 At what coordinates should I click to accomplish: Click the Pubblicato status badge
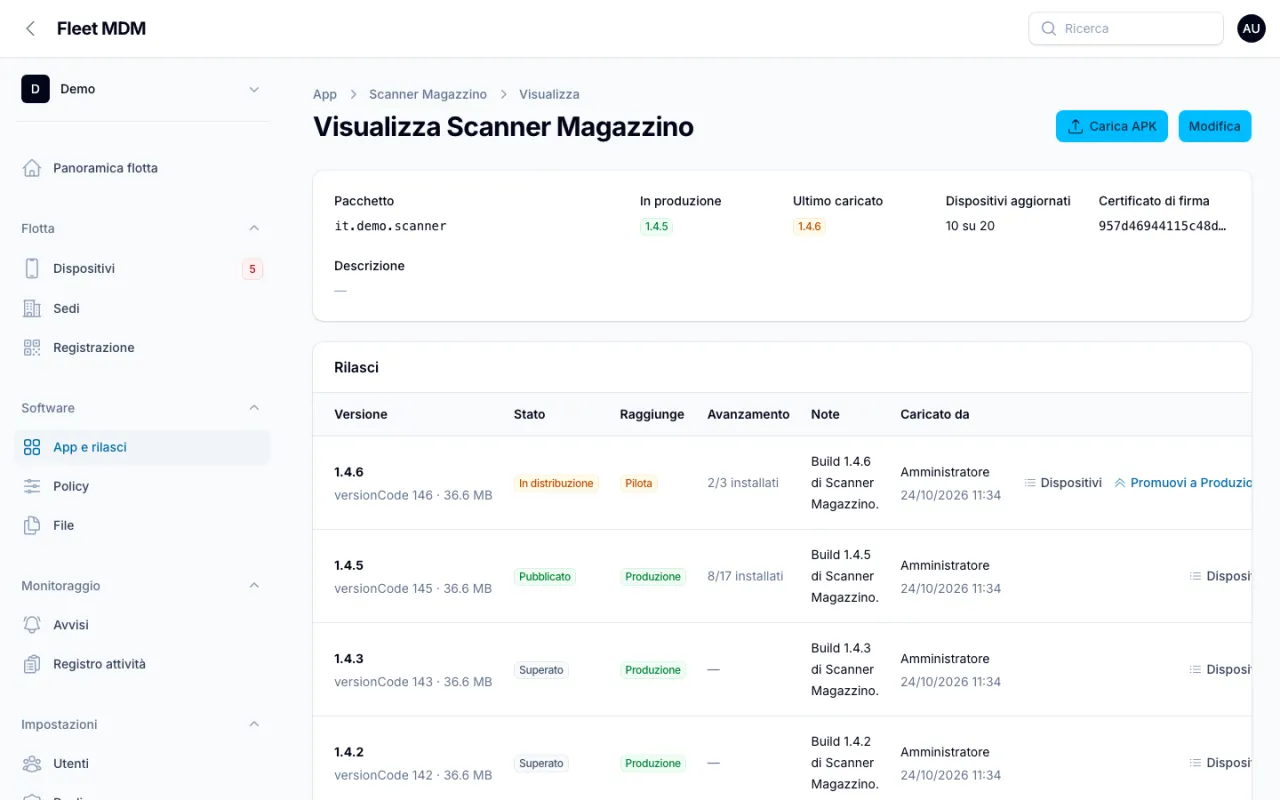point(545,577)
